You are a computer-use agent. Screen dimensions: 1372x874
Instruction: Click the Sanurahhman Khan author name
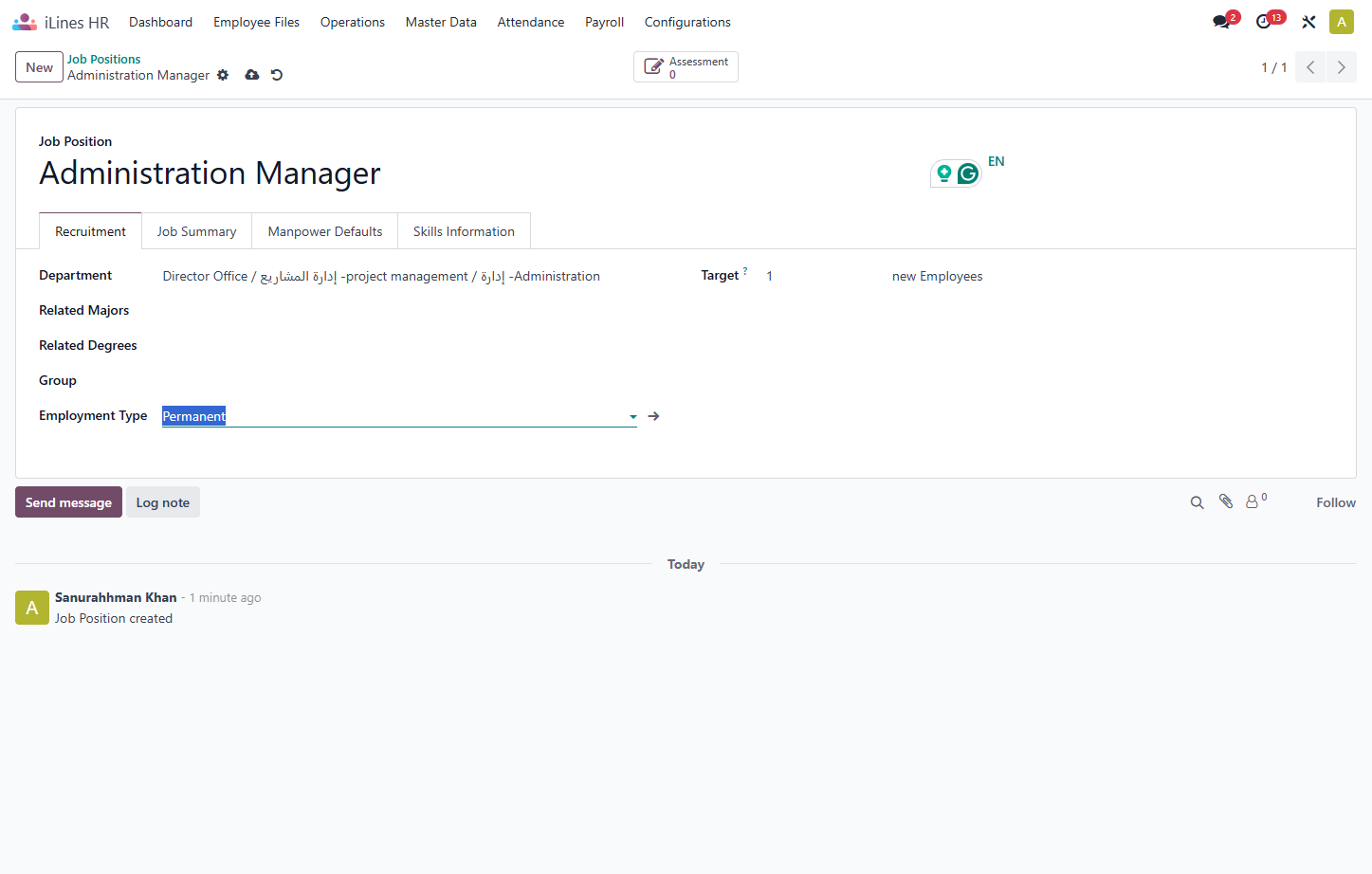pos(116,597)
